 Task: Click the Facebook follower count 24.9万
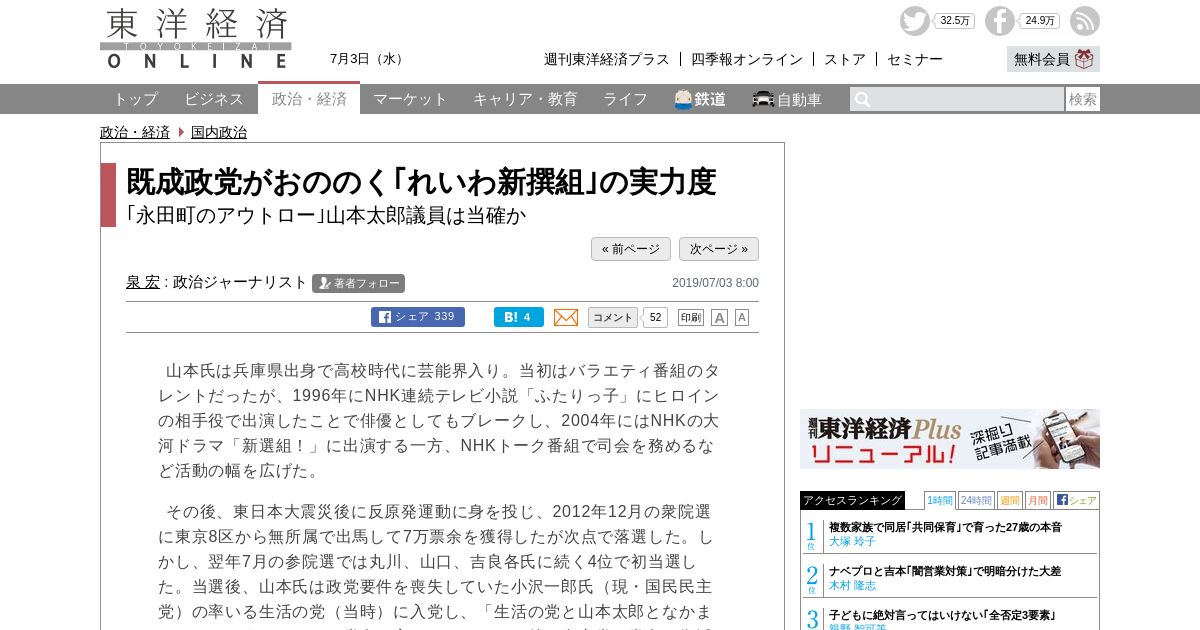point(1040,21)
